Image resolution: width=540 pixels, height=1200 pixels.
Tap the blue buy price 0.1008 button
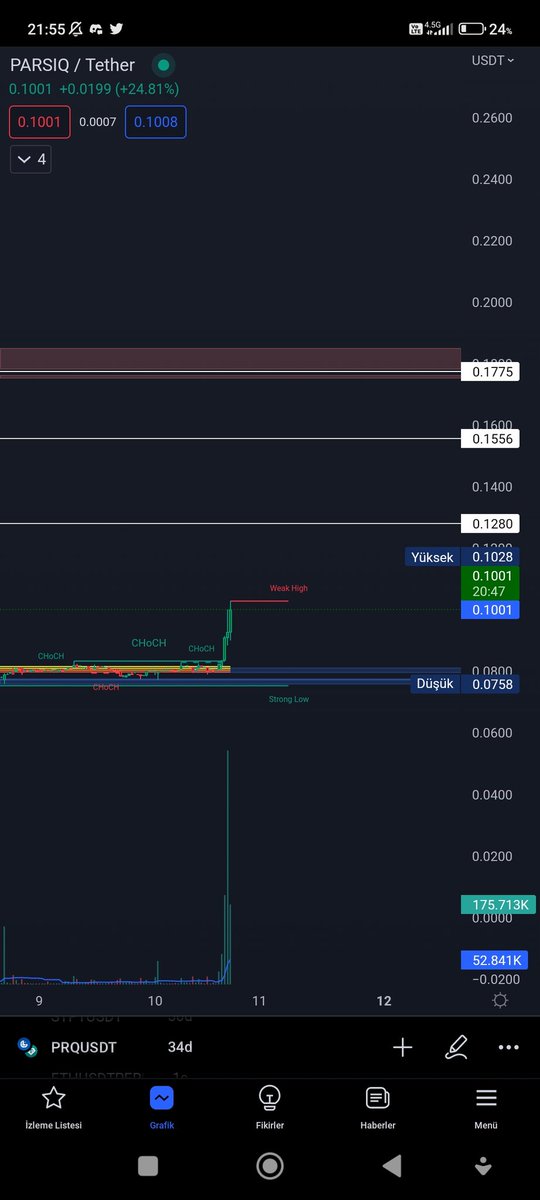tap(155, 122)
